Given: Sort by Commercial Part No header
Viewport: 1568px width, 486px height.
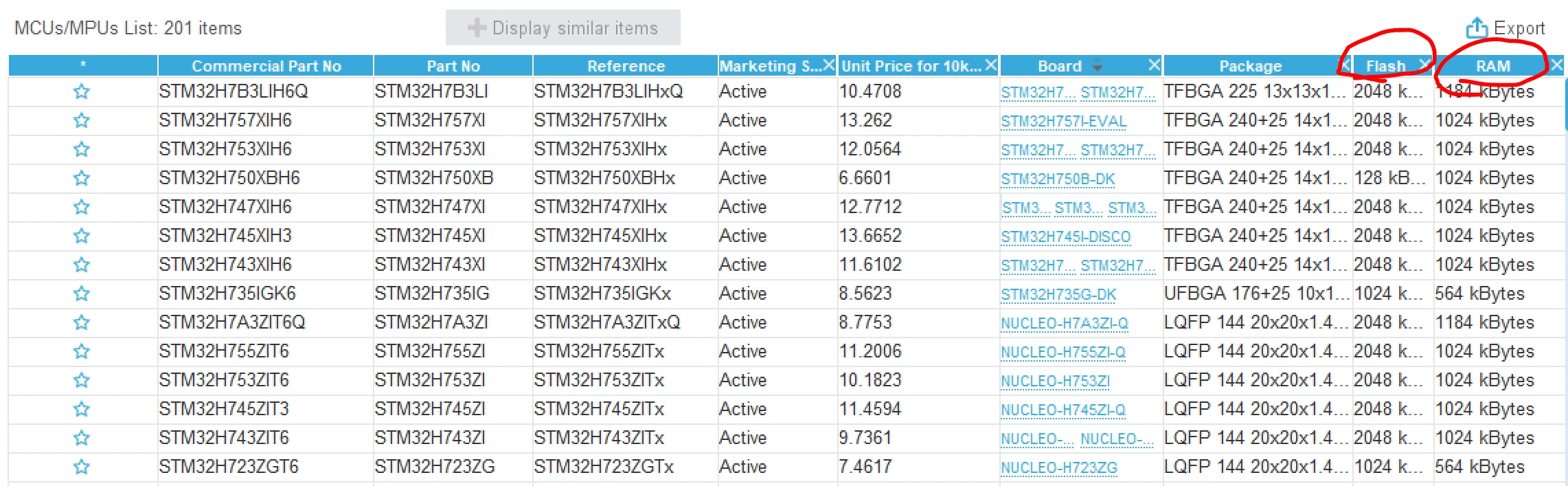Looking at the screenshot, I should (x=266, y=66).
